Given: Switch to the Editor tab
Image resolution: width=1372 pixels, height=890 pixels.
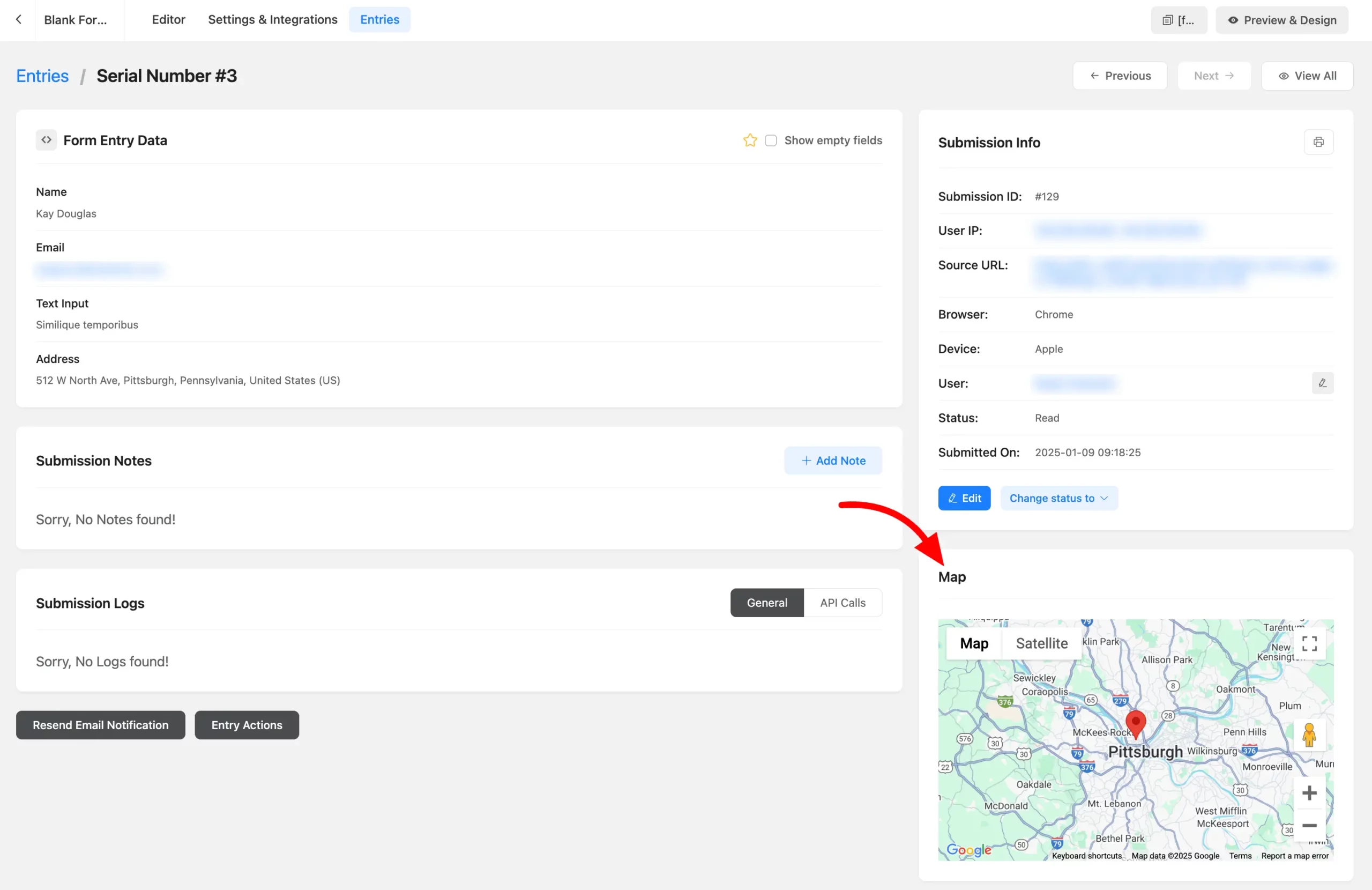Looking at the screenshot, I should (168, 20).
